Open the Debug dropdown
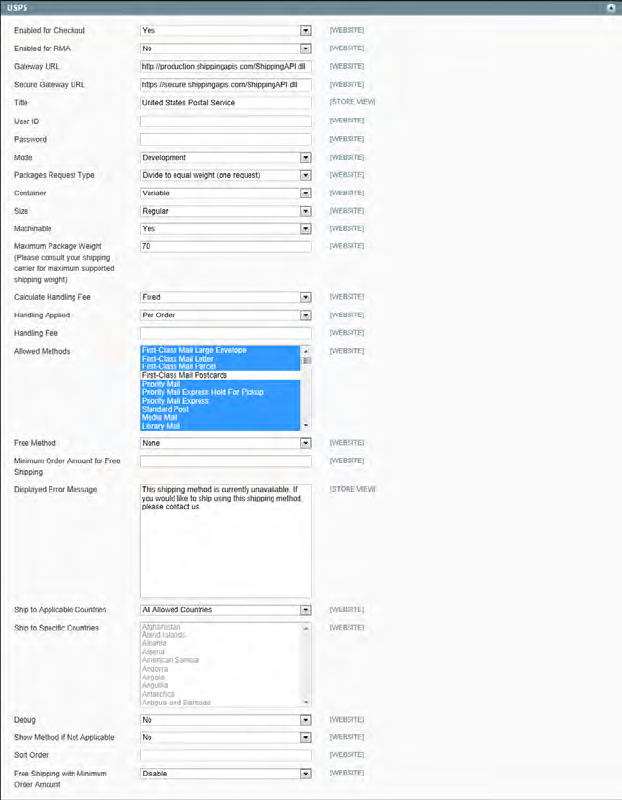The width and height of the screenshot is (622, 800). (226, 720)
